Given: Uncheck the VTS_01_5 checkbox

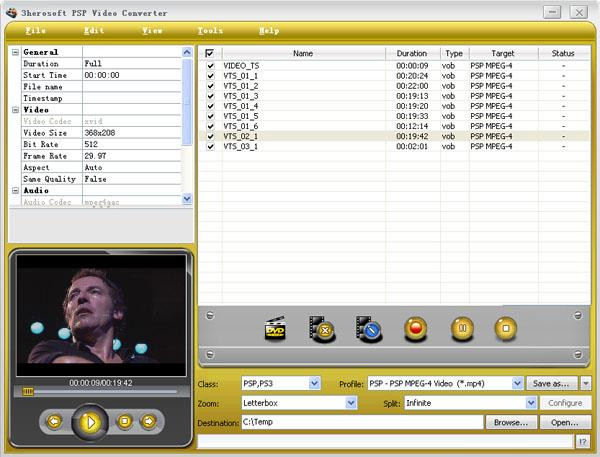Looking at the screenshot, I should (210, 116).
